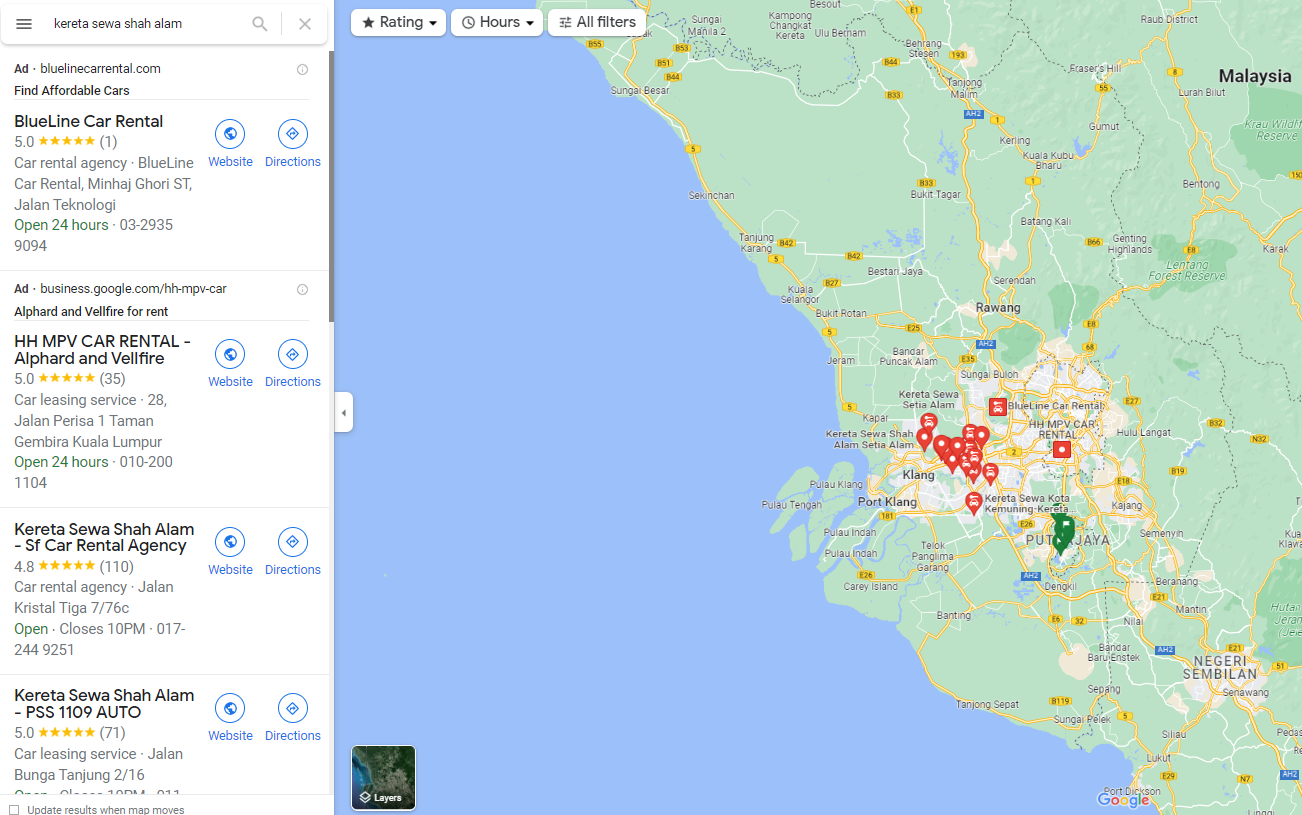The image size is (1302, 815).
Task: Click the results panel scrollbar
Action: tap(331, 185)
